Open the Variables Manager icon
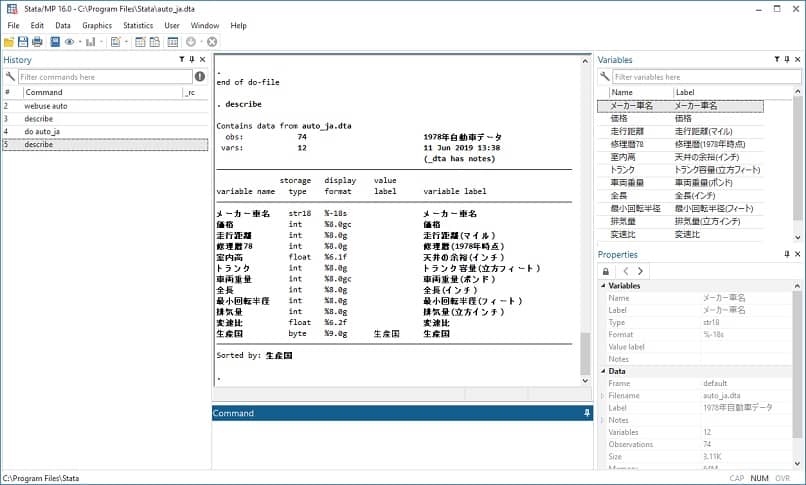The height and width of the screenshot is (485, 806). 173,42
